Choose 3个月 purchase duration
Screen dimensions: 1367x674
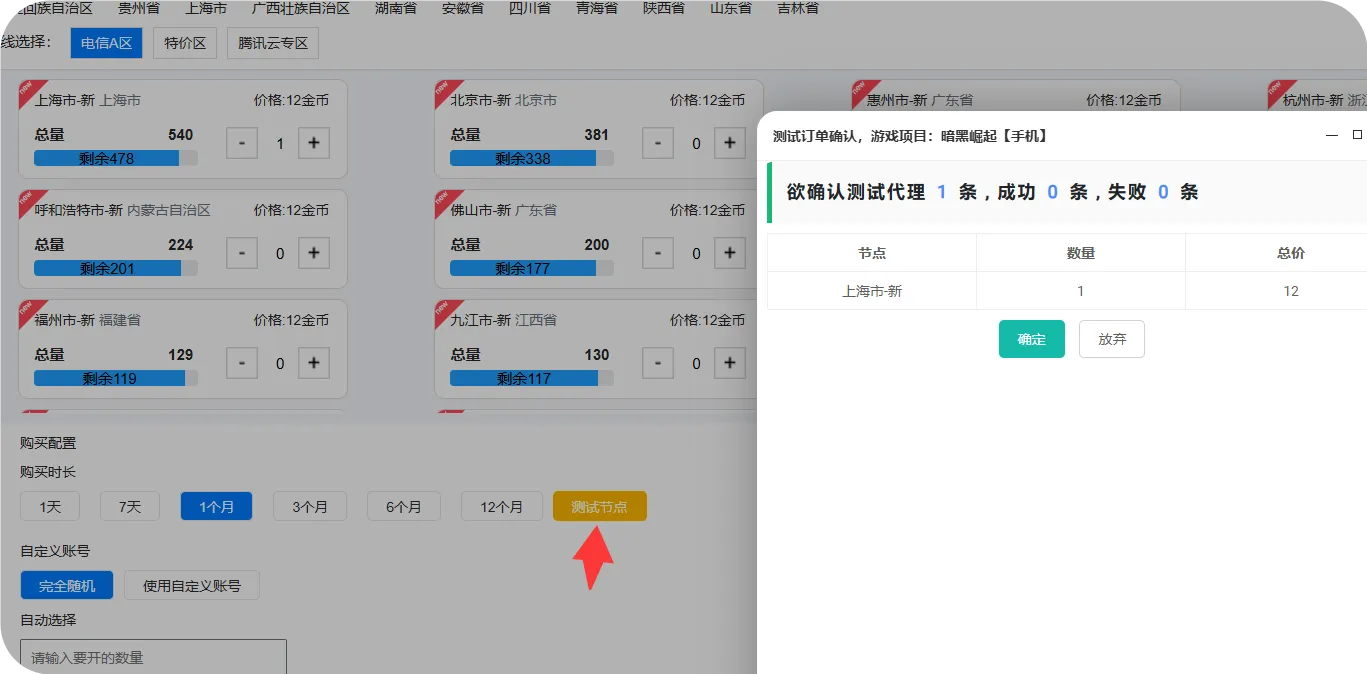(310, 507)
